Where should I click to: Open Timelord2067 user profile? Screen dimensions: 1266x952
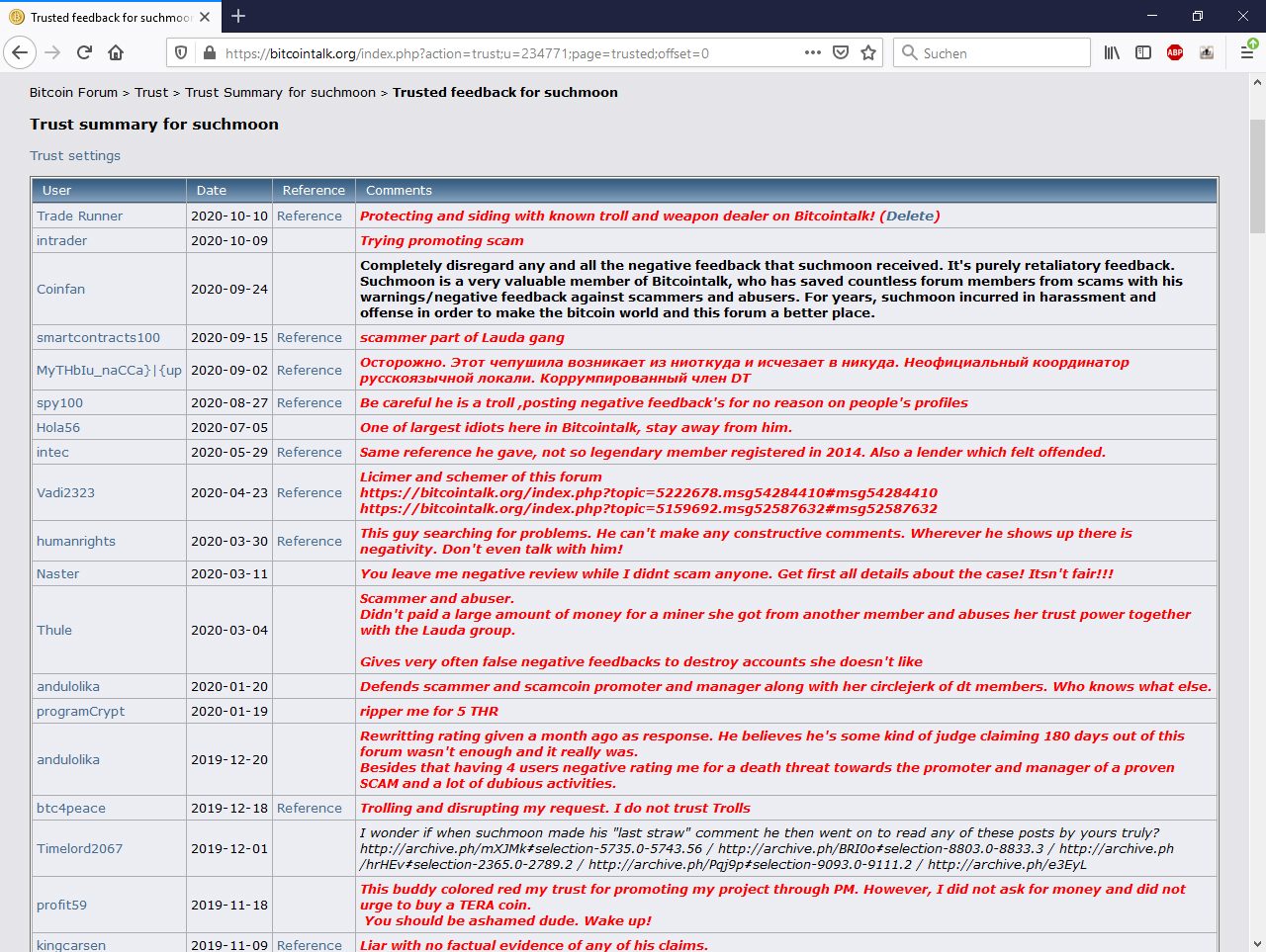pos(80,848)
